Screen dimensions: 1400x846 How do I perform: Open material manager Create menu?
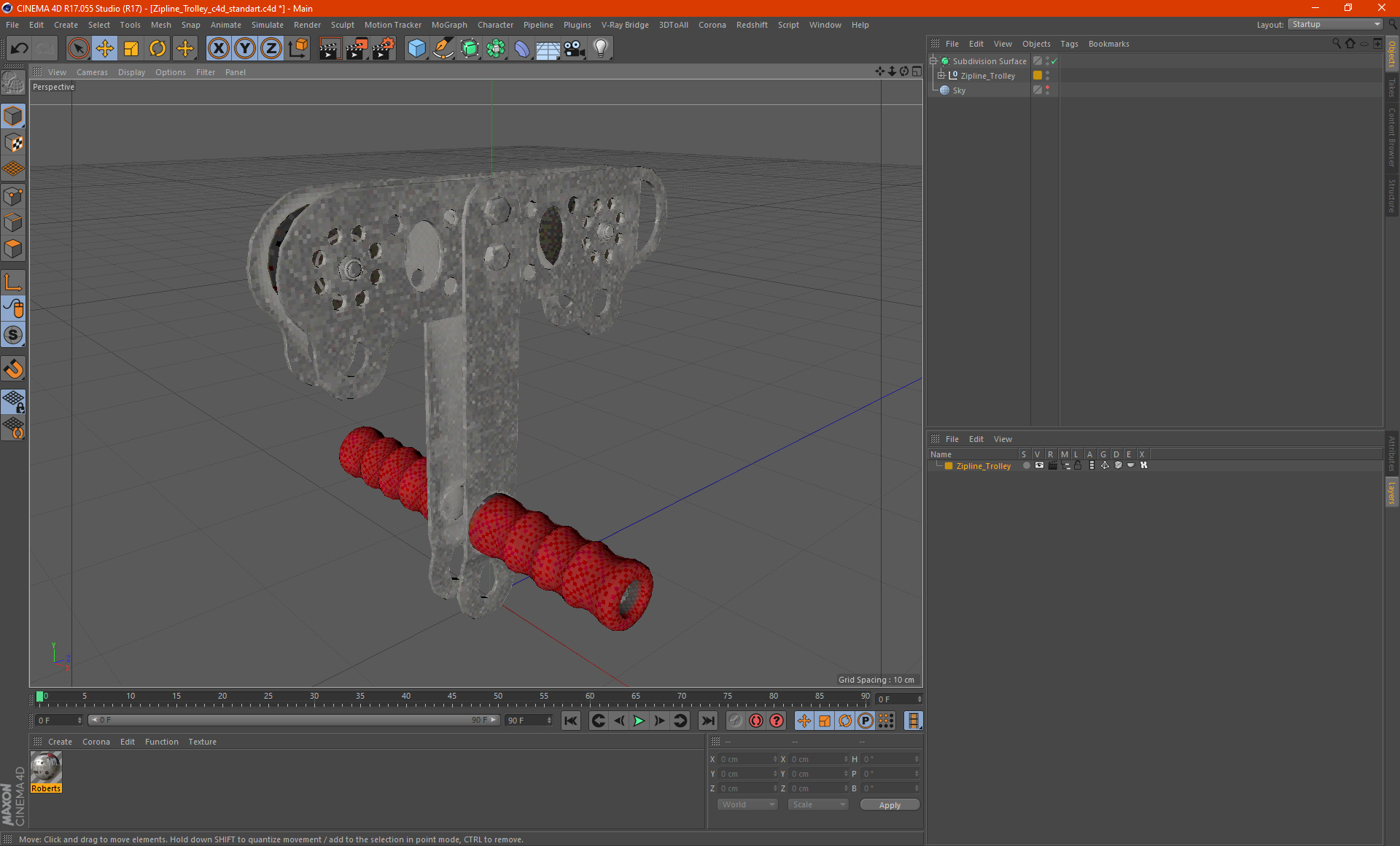click(x=60, y=742)
